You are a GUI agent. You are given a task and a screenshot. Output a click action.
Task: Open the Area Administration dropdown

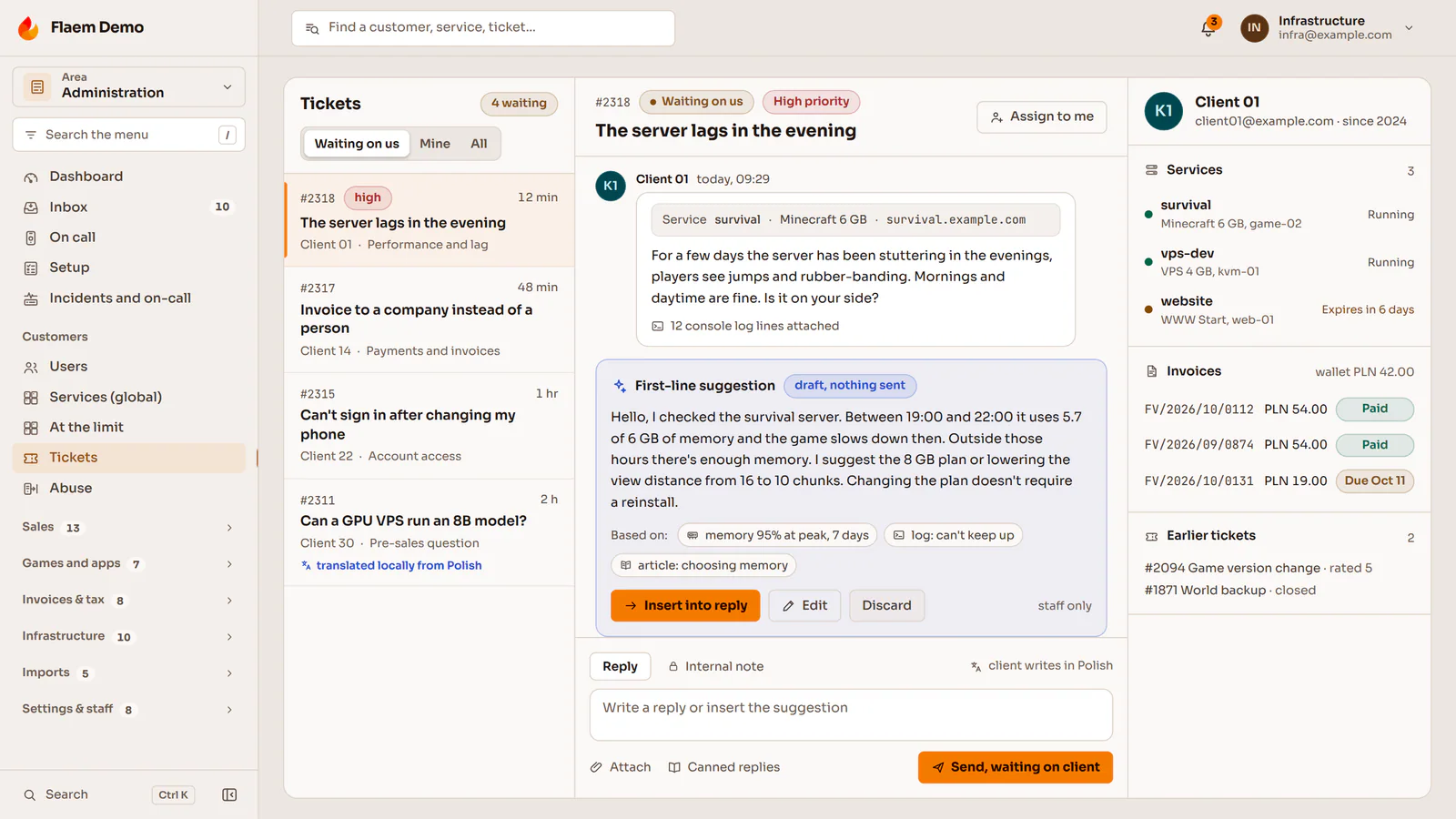pyautogui.click(x=129, y=86)
